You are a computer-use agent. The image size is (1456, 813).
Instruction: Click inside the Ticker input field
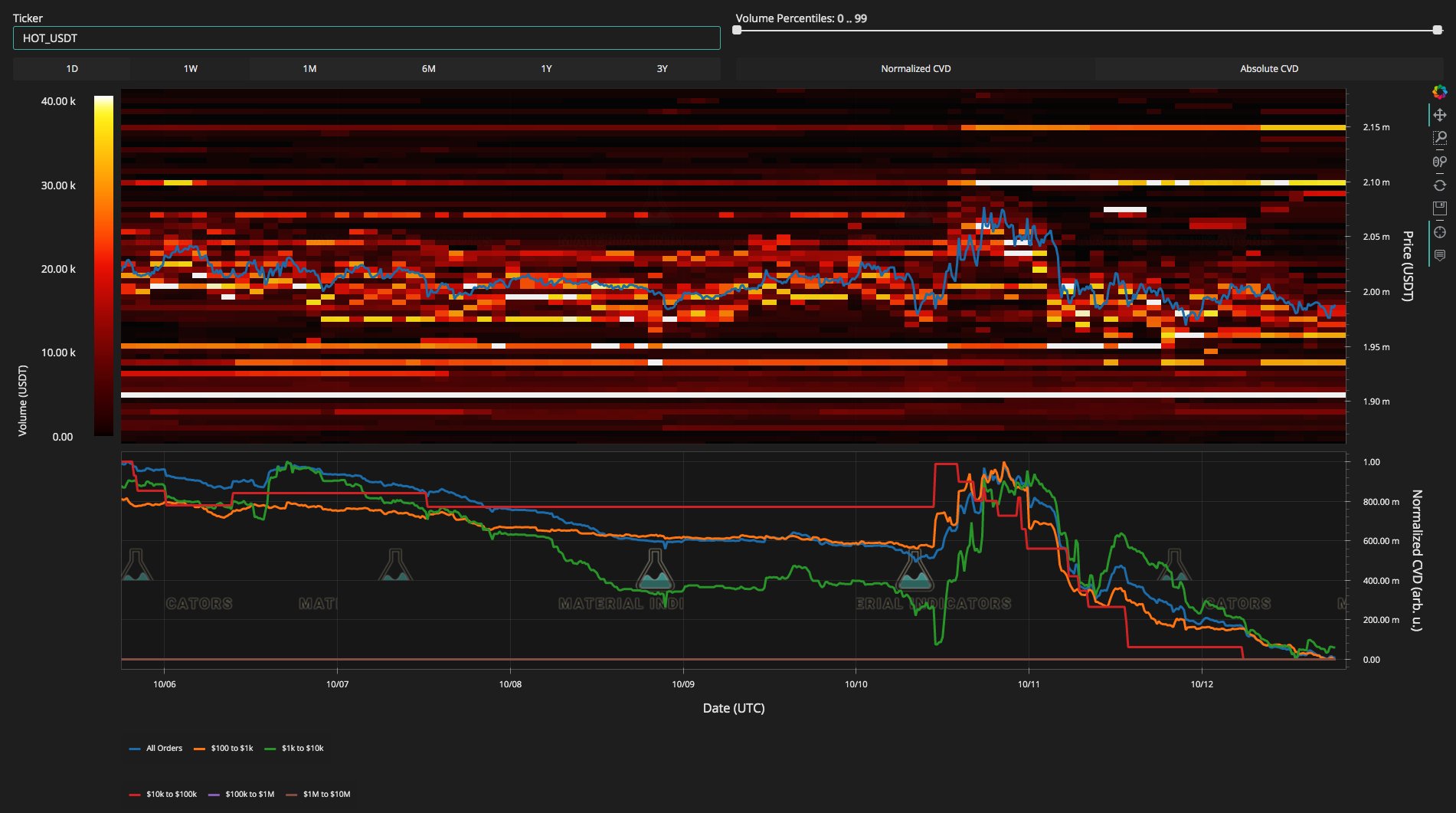coord(366,37)
